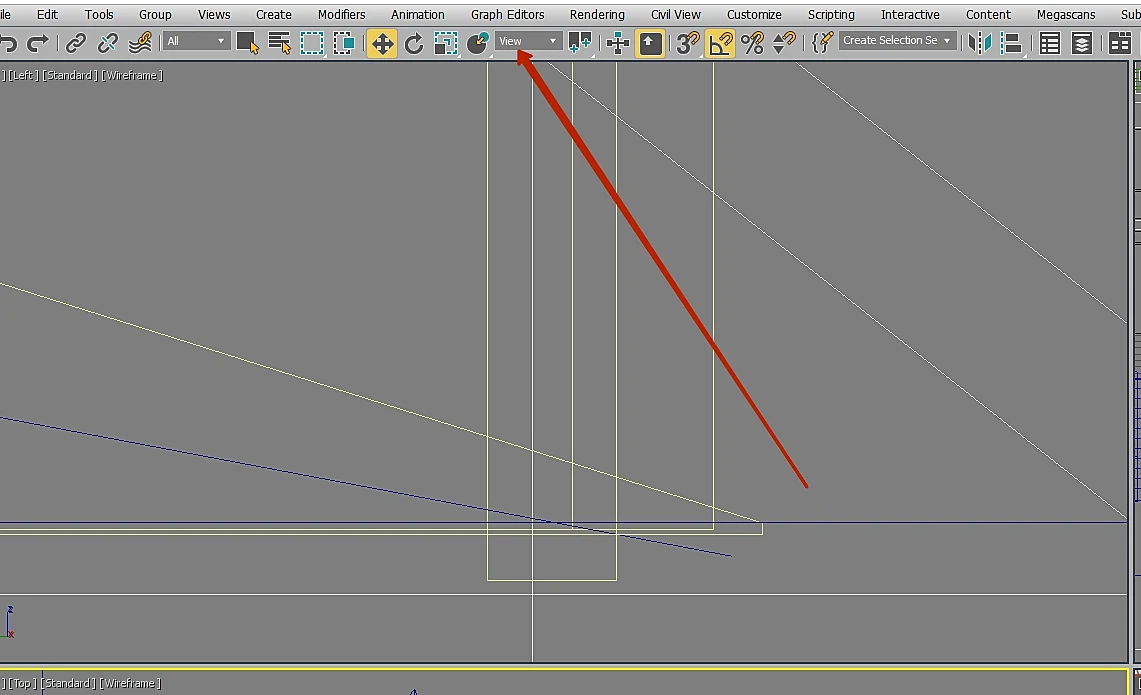Open the Create menu

point(274,15)
